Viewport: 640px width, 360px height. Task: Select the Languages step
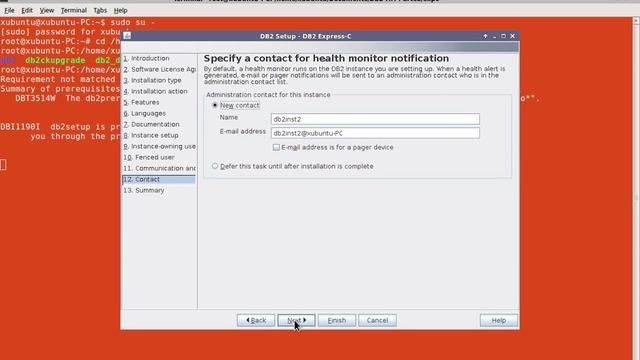144,113
